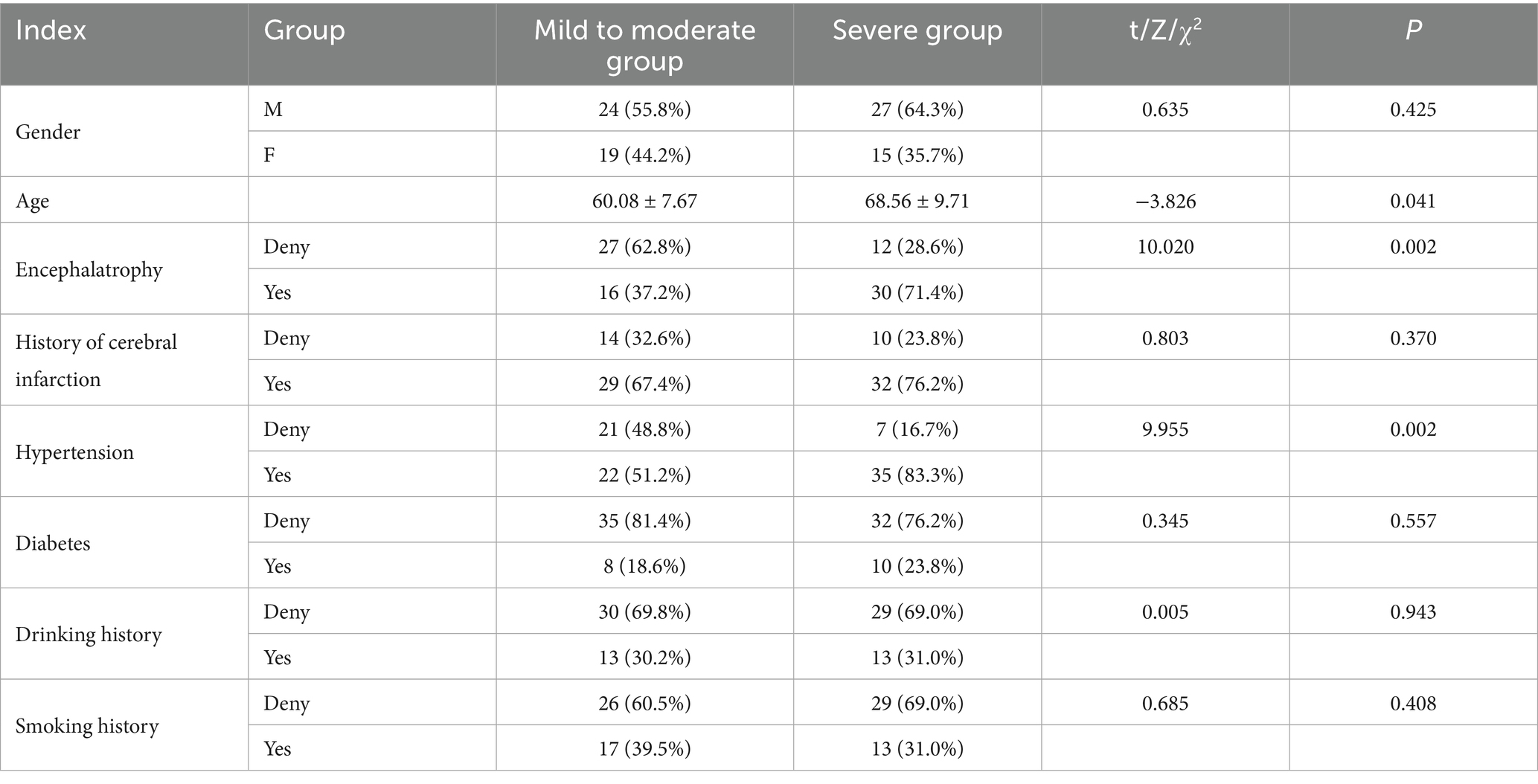
Task: Click the t/Z/χ² column header
Action: [x=1165, y=30]
